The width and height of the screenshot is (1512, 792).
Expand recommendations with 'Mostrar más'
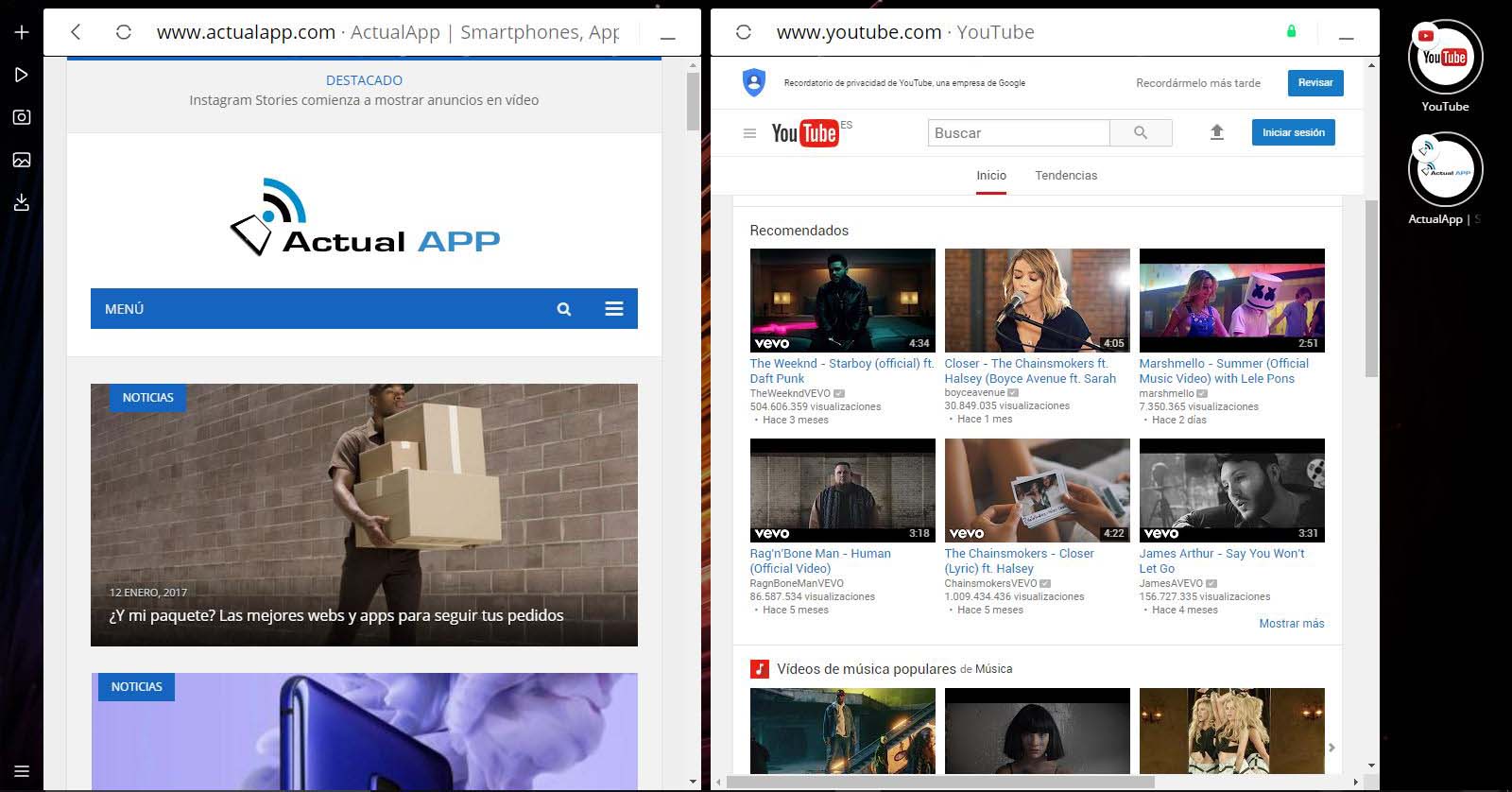pyautogui.click(x=1291, y=624)
